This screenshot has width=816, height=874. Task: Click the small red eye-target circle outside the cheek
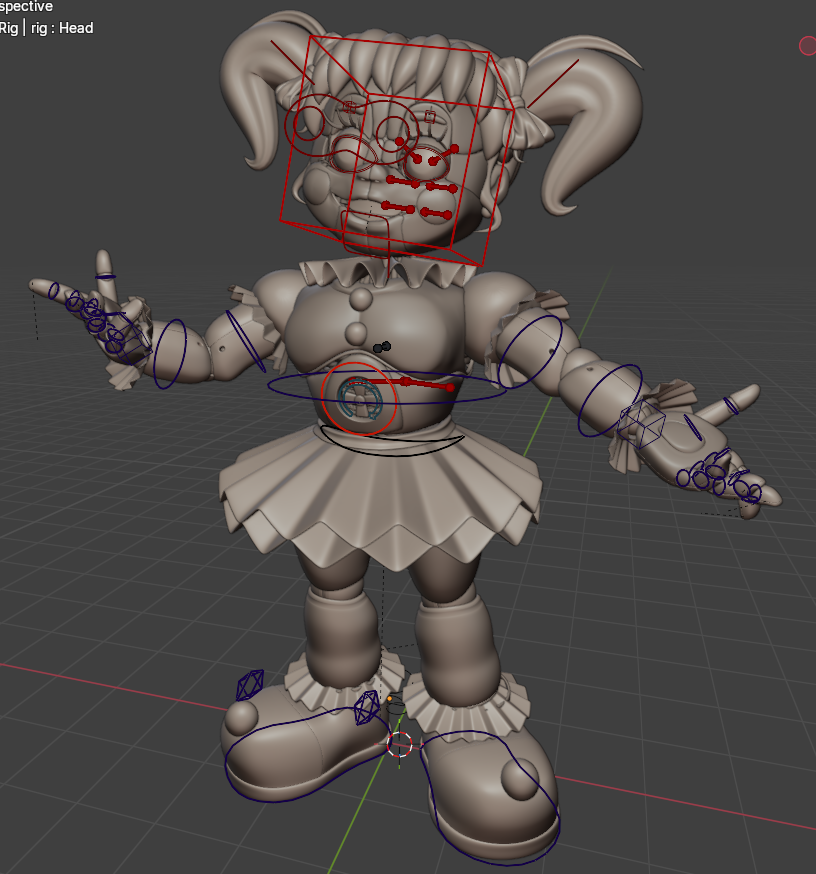308,123
